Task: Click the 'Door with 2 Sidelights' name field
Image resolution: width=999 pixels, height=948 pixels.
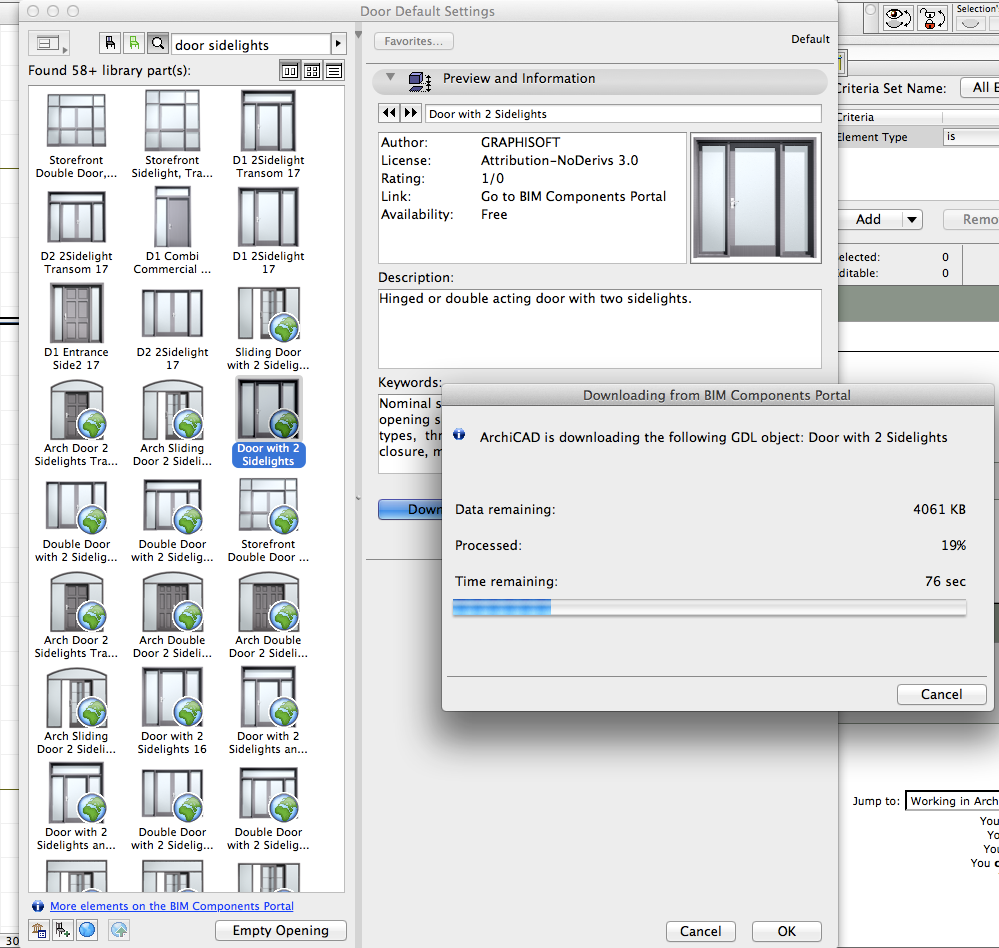Action: point(622,113)
